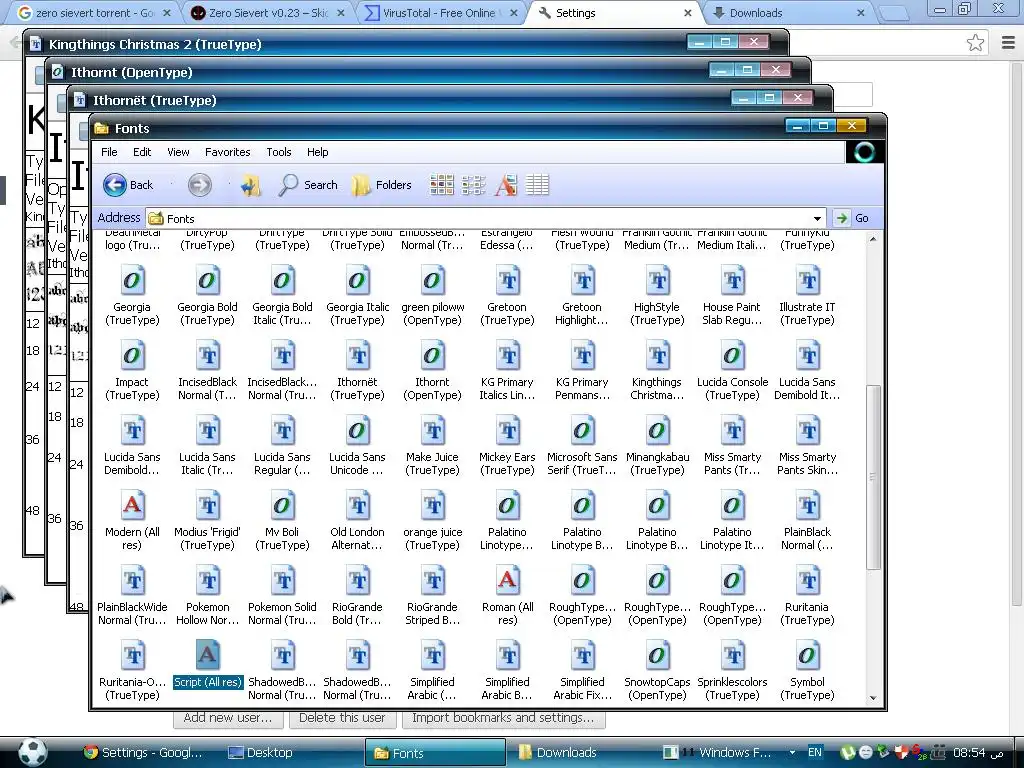Click the bookmark star in Chrome
Image resolution: width=1024 pixels, height=768 pixels.
(976, 42)
